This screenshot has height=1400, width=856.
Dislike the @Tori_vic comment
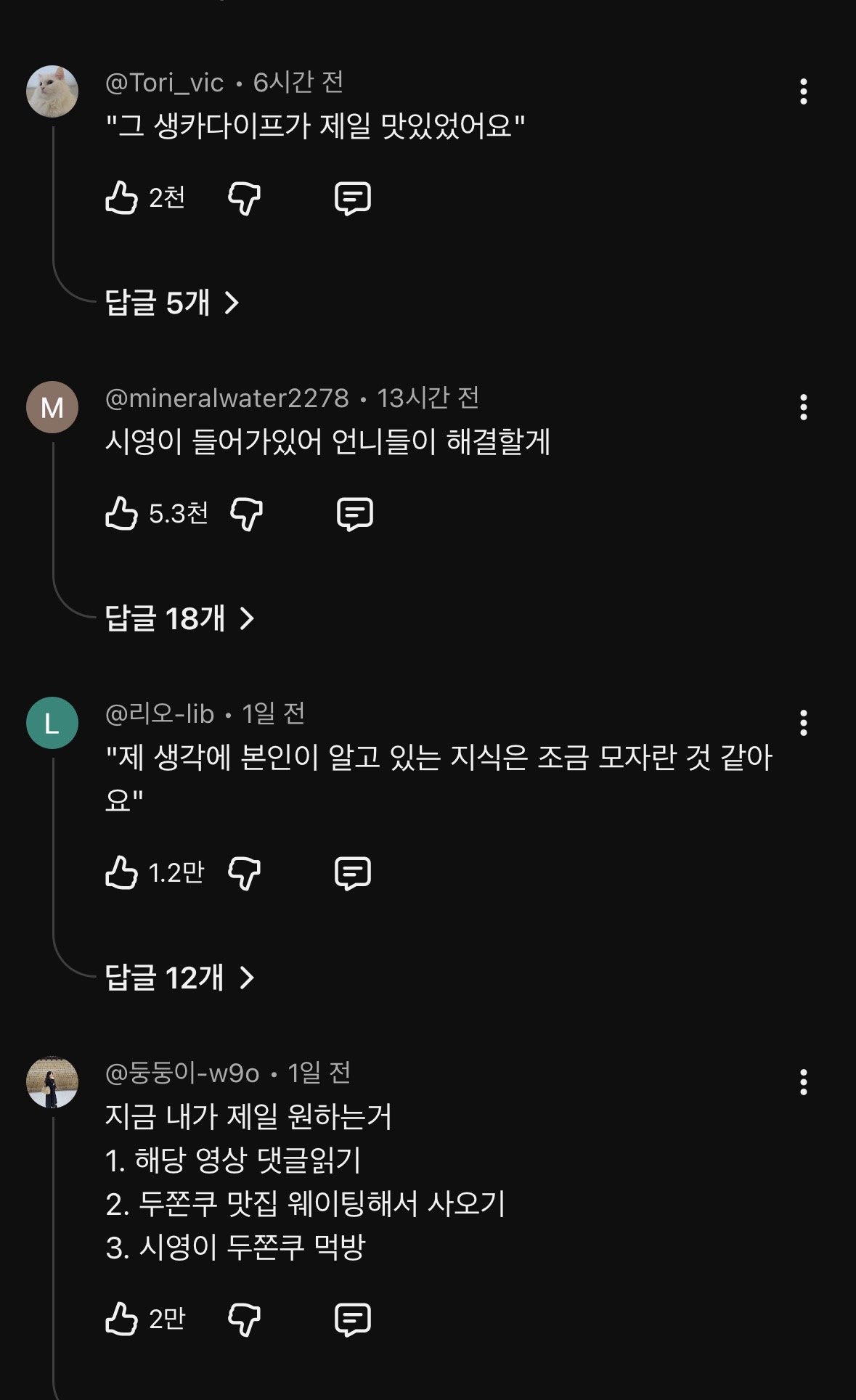point(245,197)
